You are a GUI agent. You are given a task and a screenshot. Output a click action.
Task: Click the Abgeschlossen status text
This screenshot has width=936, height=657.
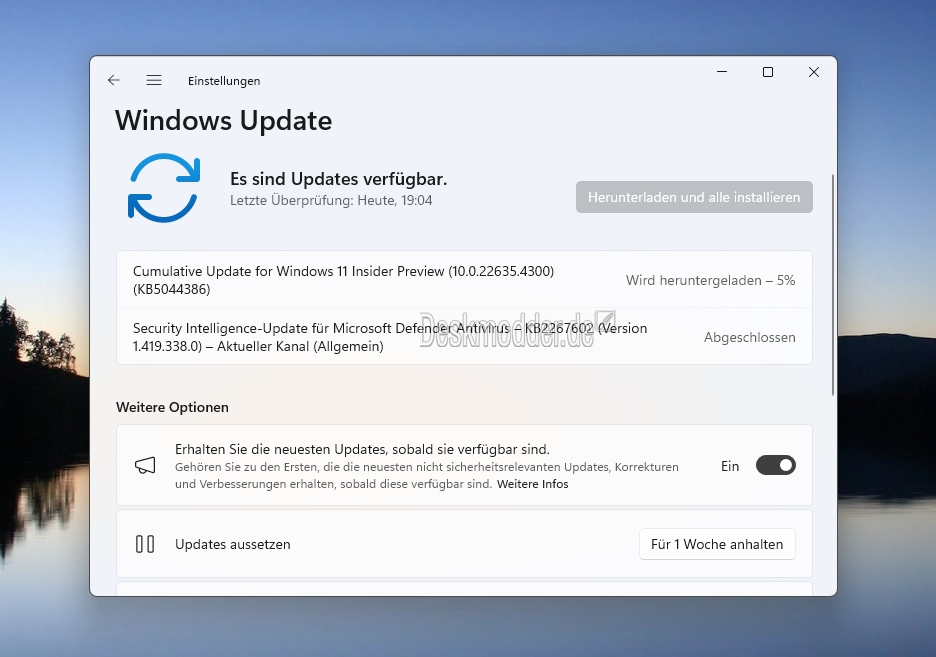[750, 337]
